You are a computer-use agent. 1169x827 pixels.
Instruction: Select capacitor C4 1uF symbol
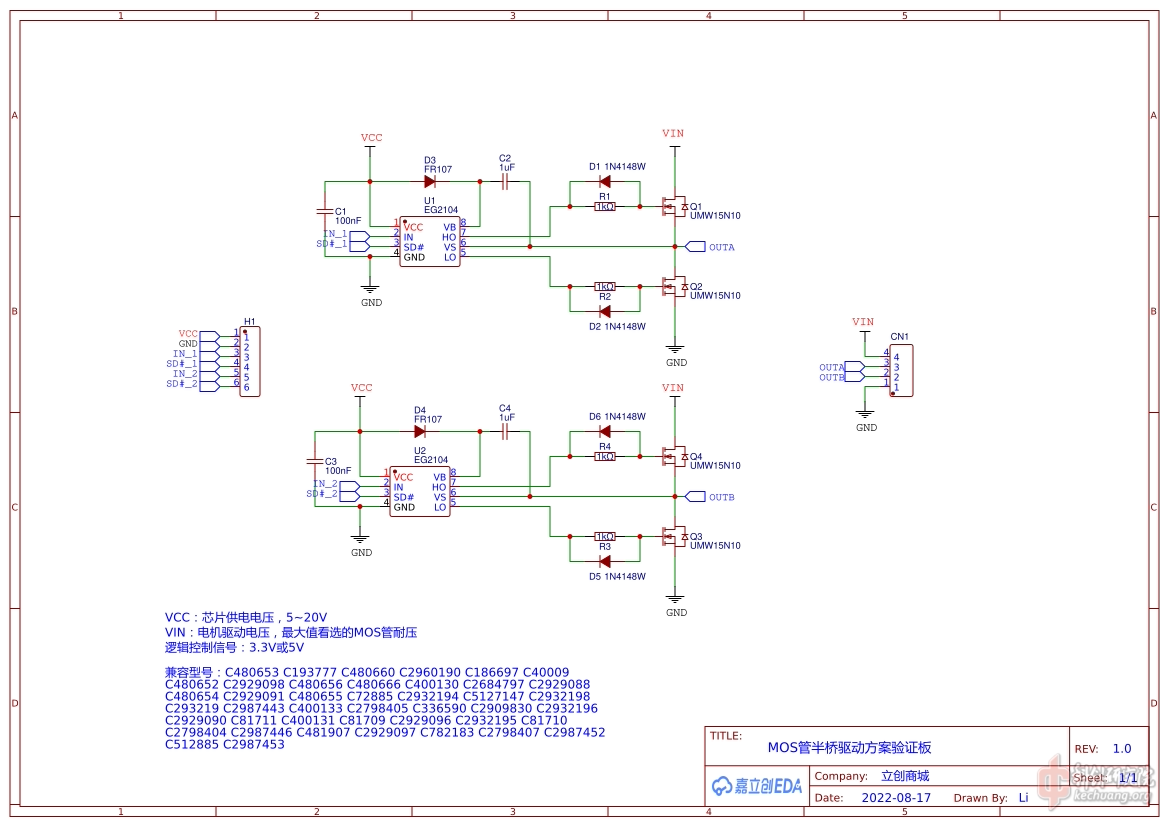pos(505,431)
